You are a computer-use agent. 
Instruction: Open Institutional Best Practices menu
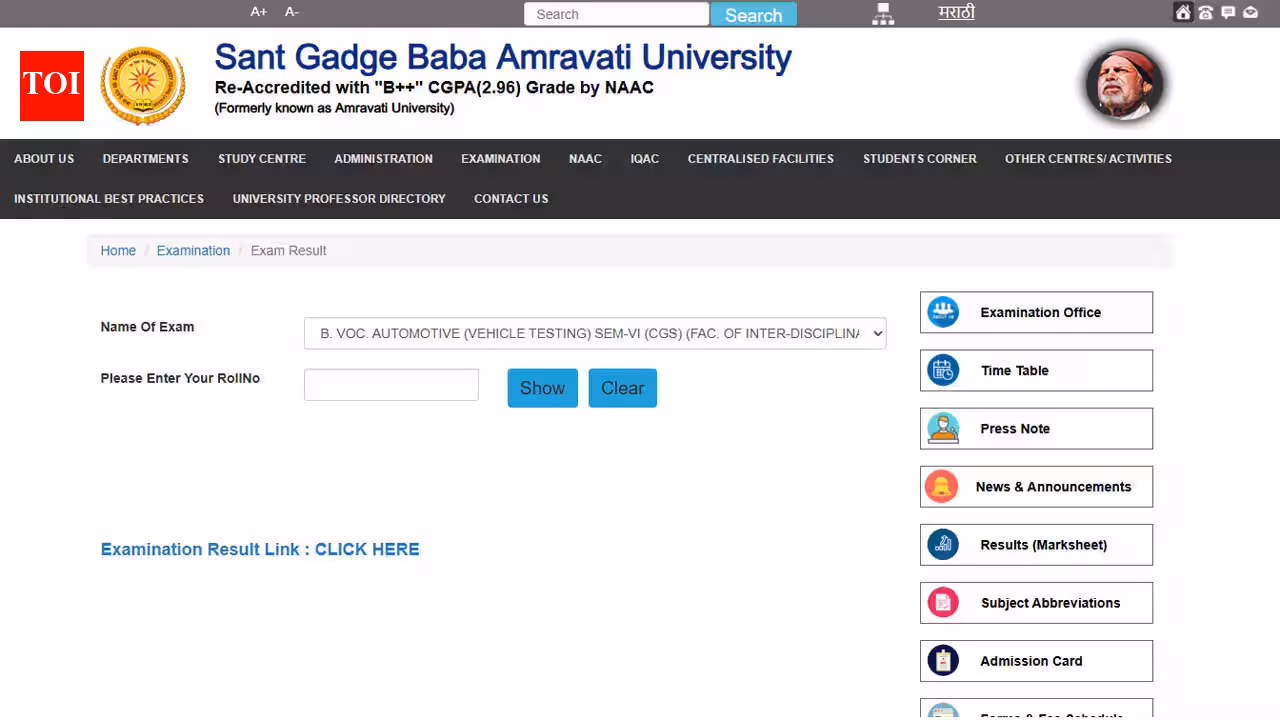click(109, 199)
